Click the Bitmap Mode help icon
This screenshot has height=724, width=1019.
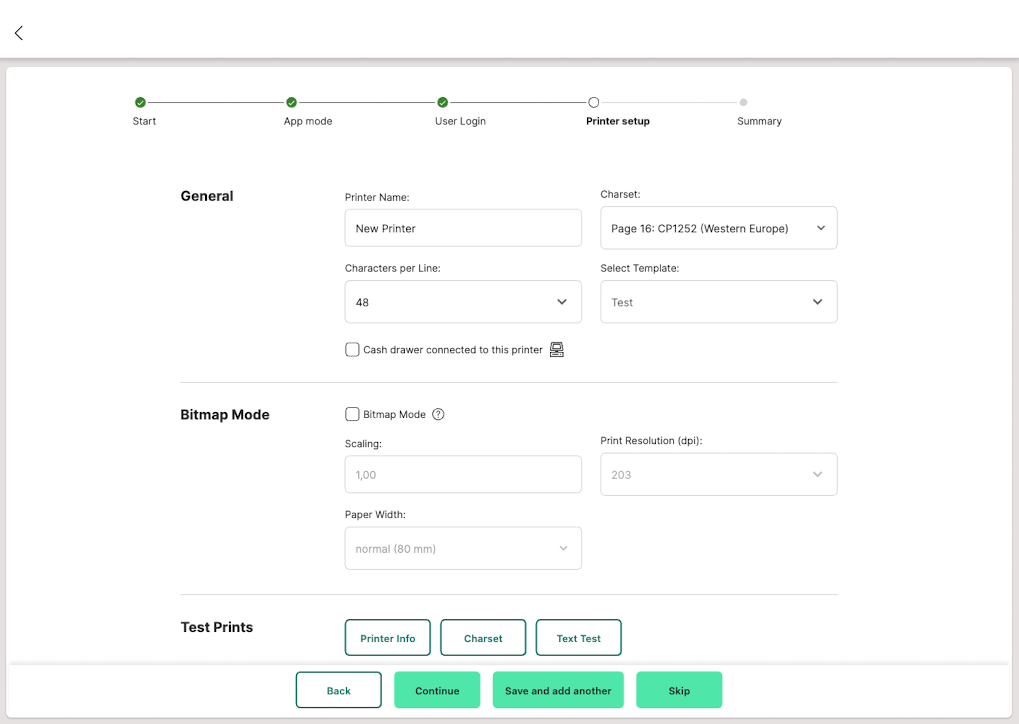coord(438,414)
